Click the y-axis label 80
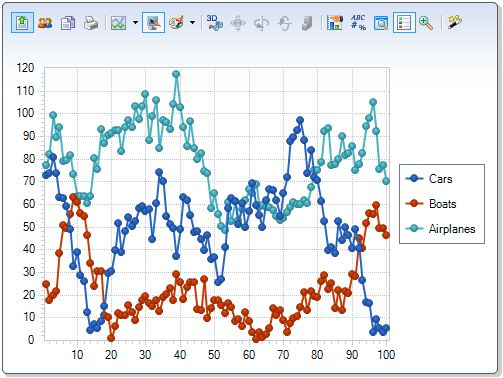Screen dimensions: 503x378 point(28,159)
